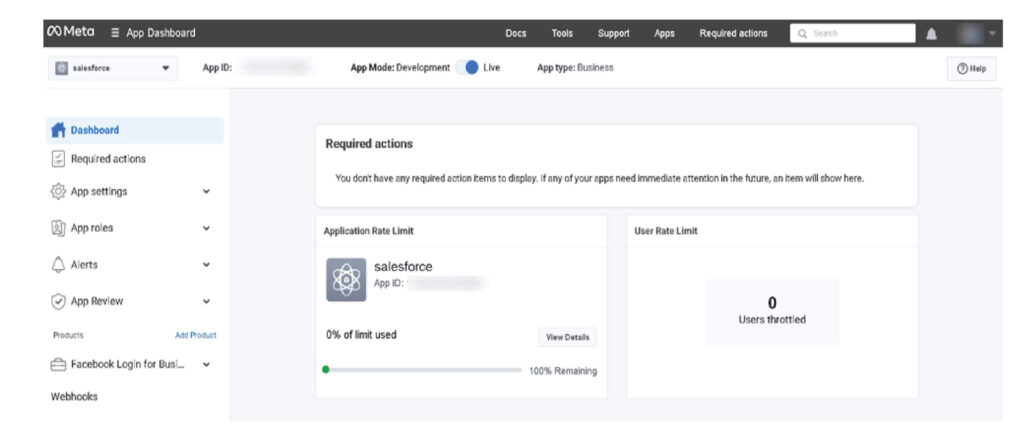Click the Facebook Login briefcase icon

click(x=58, y=365)
